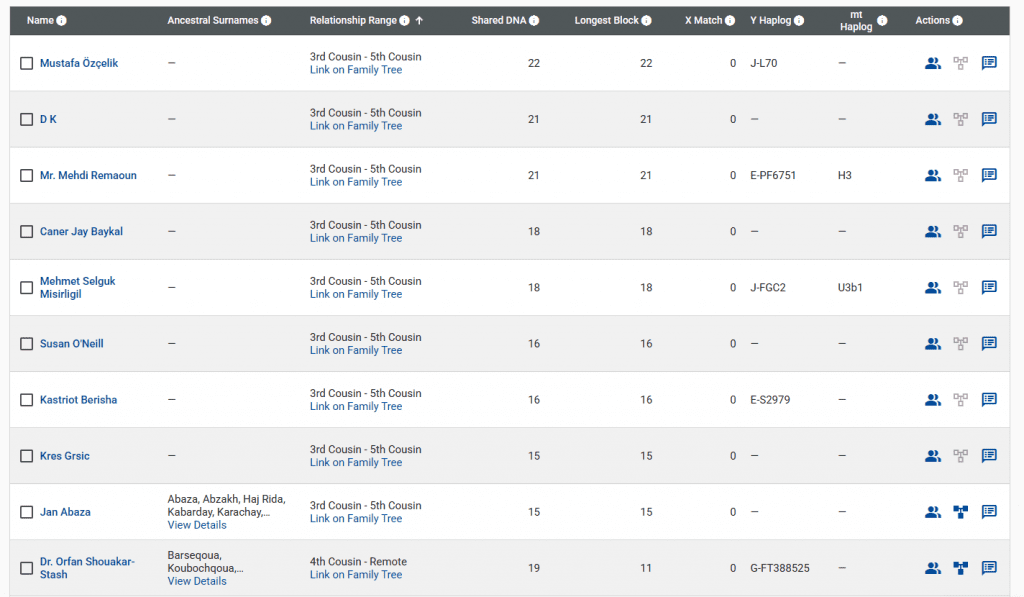Click info icon beside Ancestral Surnames header
Image resolution: width=1024 pixels, height=597 pixels.
click(x=266, y=21)
